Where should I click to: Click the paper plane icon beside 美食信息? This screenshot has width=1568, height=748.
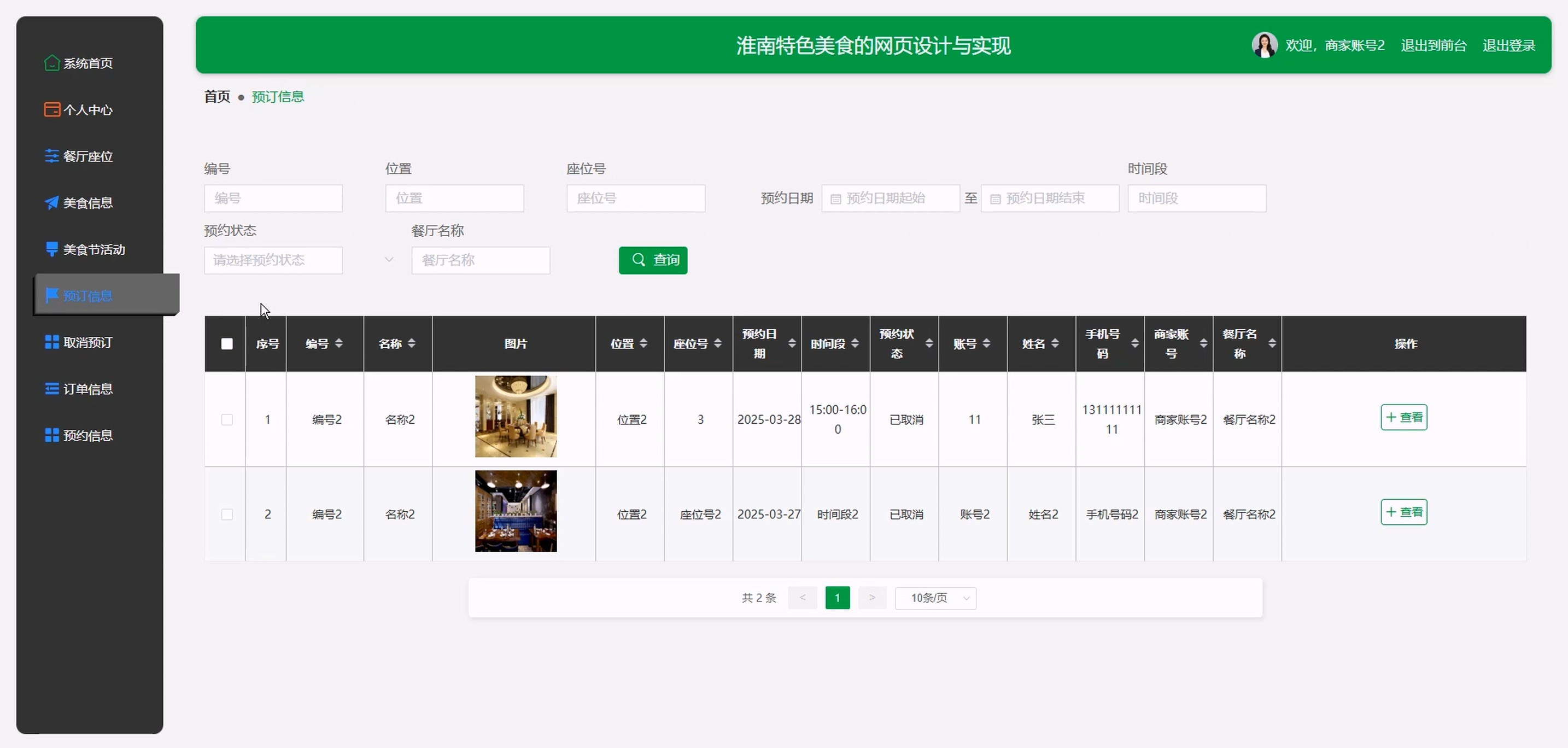(x=52, y=203)
